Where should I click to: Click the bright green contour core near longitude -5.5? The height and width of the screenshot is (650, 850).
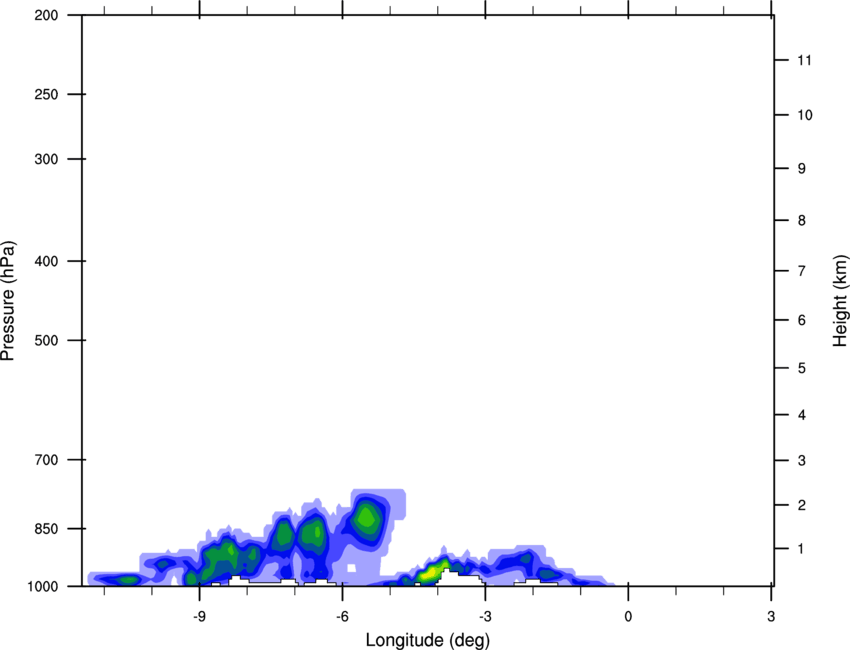366,518
